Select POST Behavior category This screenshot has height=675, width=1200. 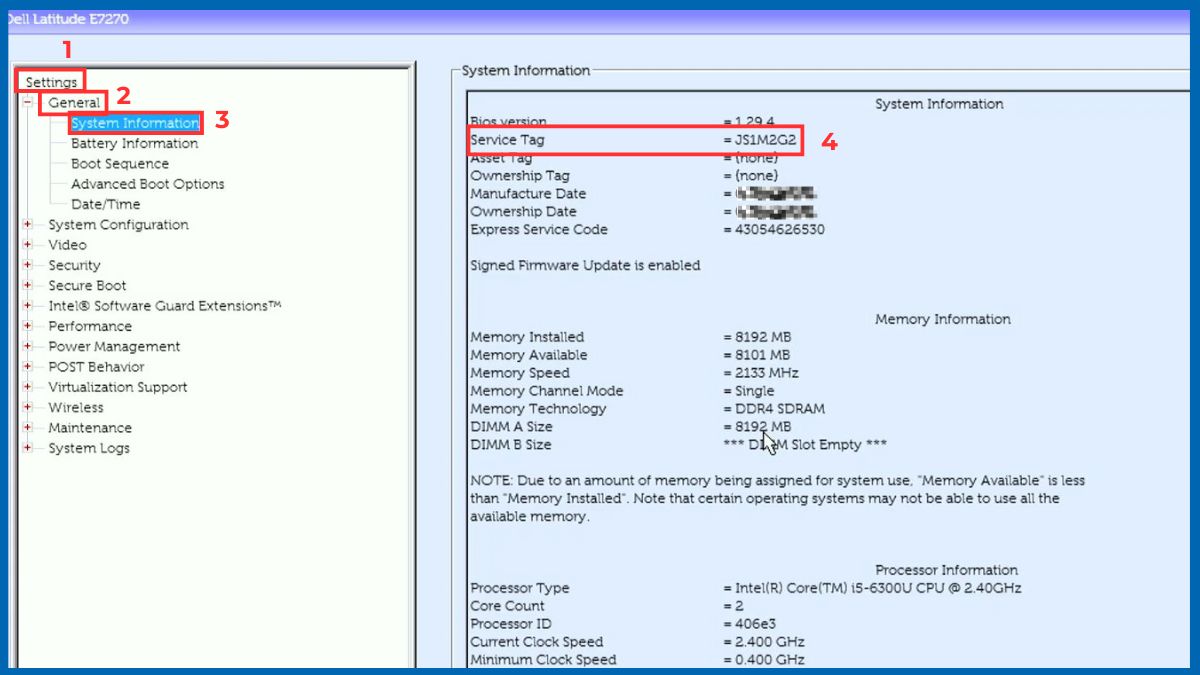[x=96, y=367]
